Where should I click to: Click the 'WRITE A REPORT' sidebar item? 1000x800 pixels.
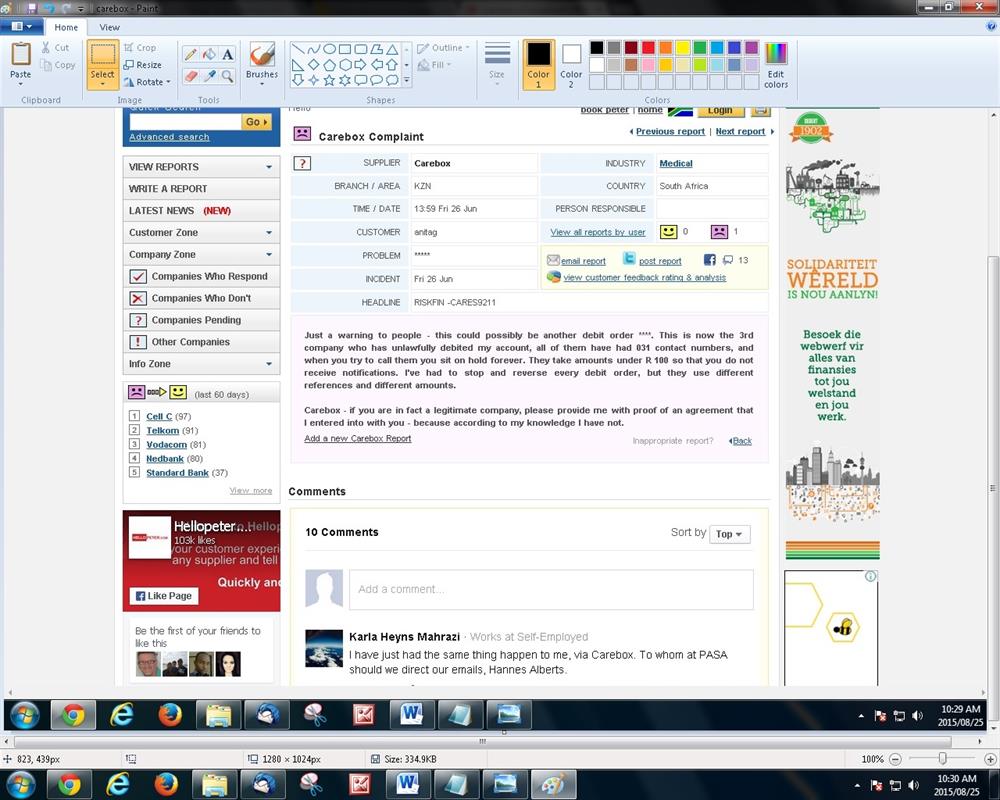tap(201, 189)
